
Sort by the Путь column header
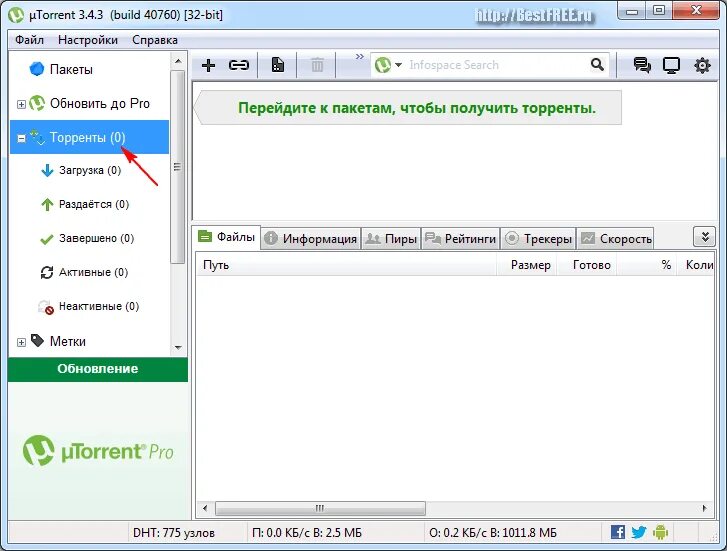[x=346, y=265]
